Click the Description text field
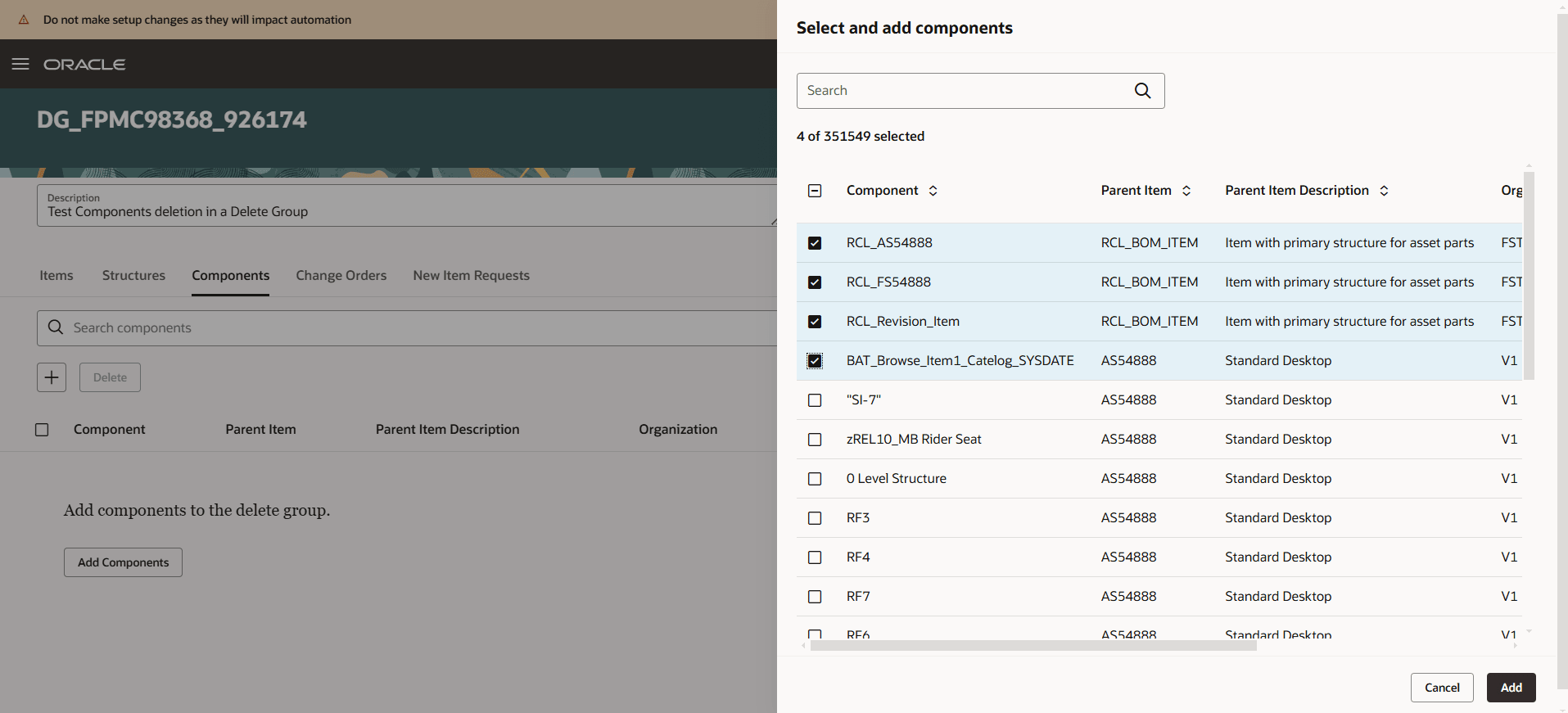Image resolution: width=1568 pixels, height=713 pixels. pos(407,205)
